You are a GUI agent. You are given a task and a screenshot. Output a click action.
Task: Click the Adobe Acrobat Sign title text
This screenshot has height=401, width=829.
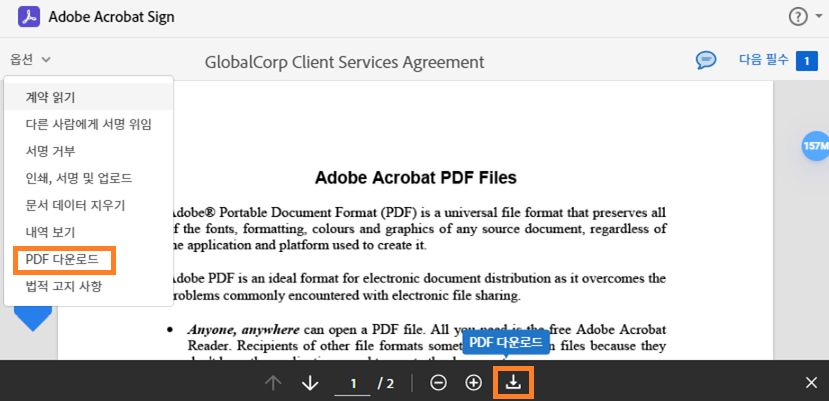(112, 17)
